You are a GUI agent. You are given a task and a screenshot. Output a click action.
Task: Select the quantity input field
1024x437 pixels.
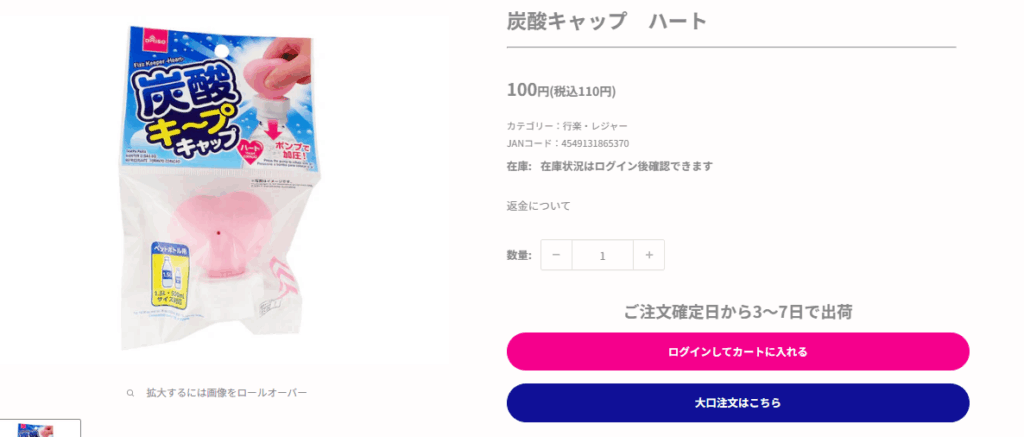coord(603,255)
